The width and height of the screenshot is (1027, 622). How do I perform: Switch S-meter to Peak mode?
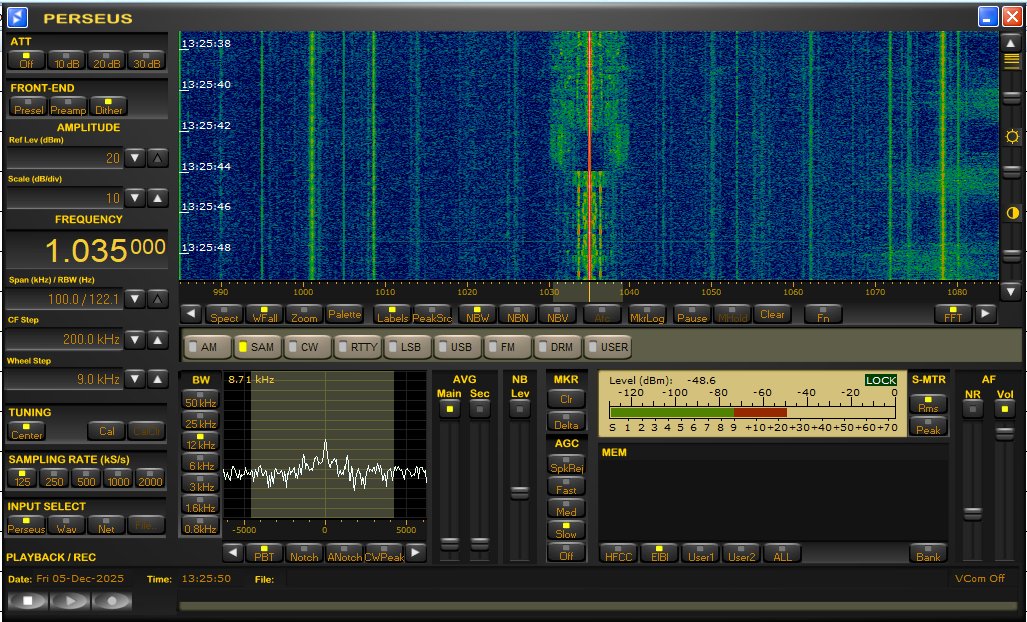(x=928, y=426)
